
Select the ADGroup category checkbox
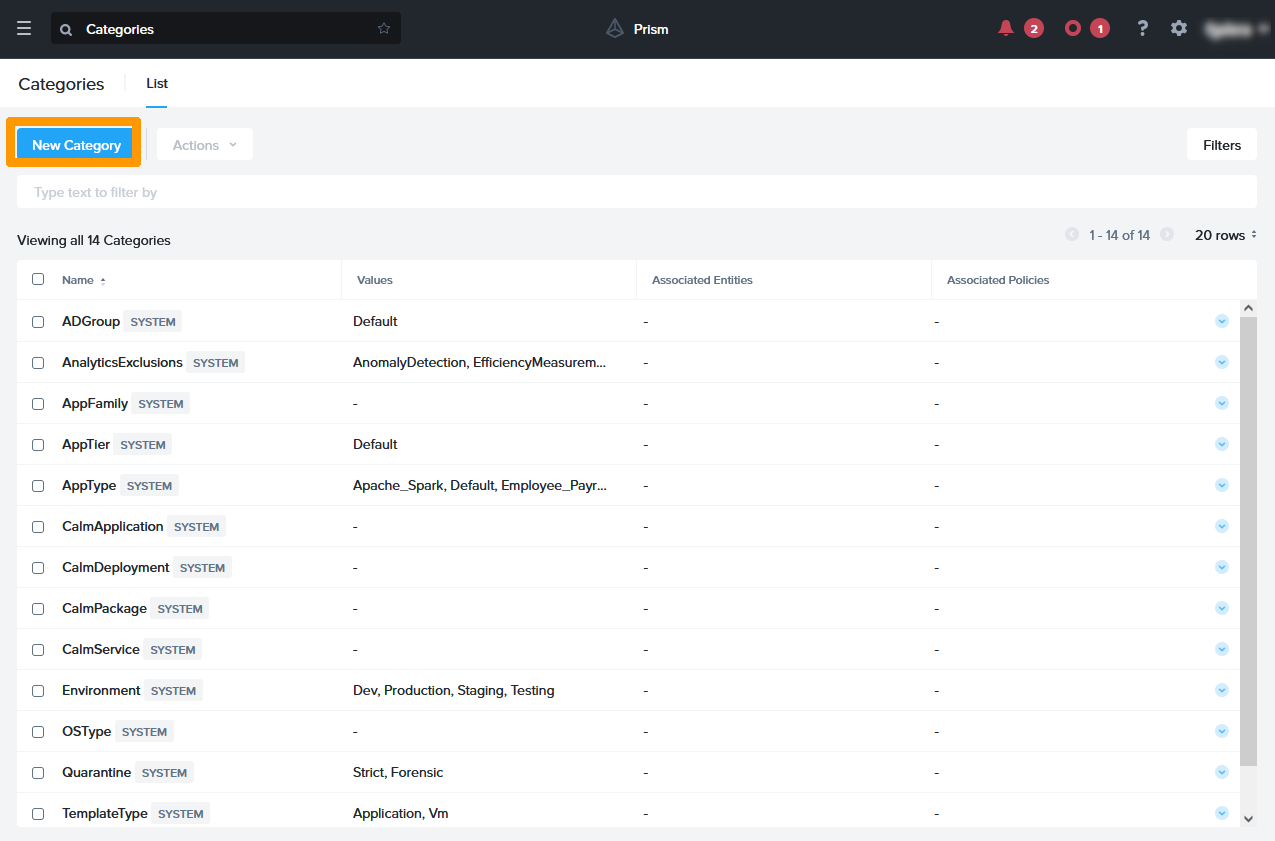pyautogui.click(x=38, y=321)
